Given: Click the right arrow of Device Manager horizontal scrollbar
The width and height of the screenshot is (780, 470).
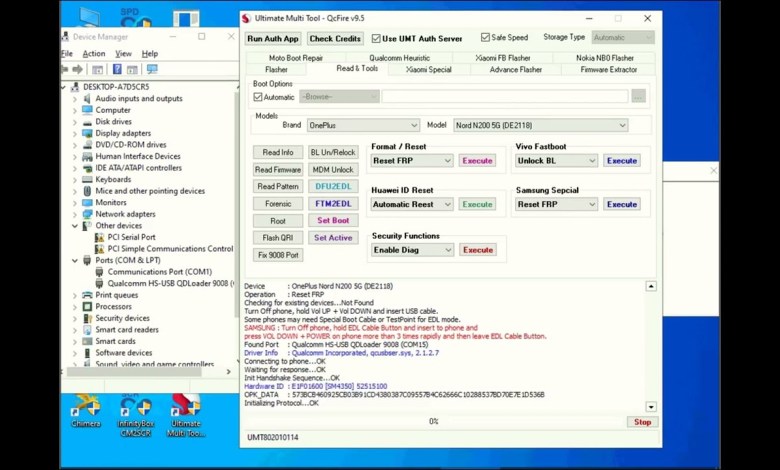Looking at the screenshot, I should [228, 372].
